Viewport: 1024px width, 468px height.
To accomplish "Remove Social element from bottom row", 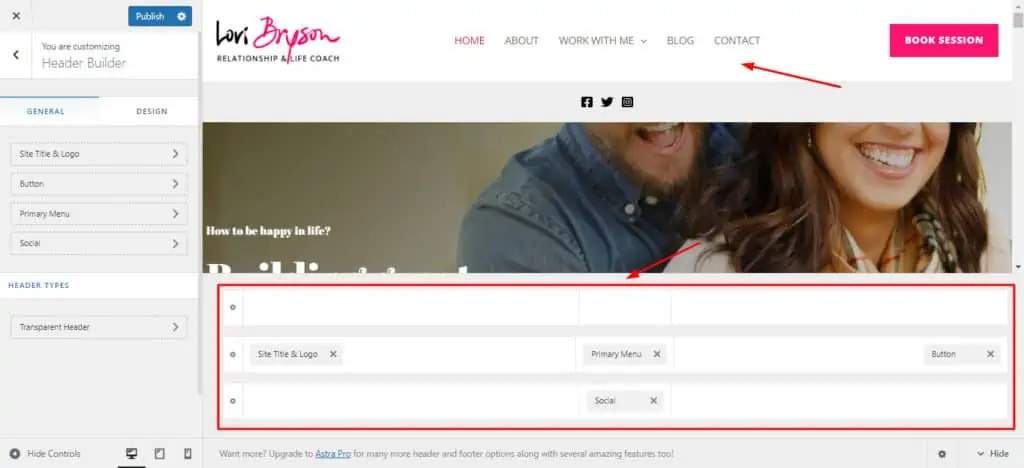I will pyautogui.click(x=654, y=401).
